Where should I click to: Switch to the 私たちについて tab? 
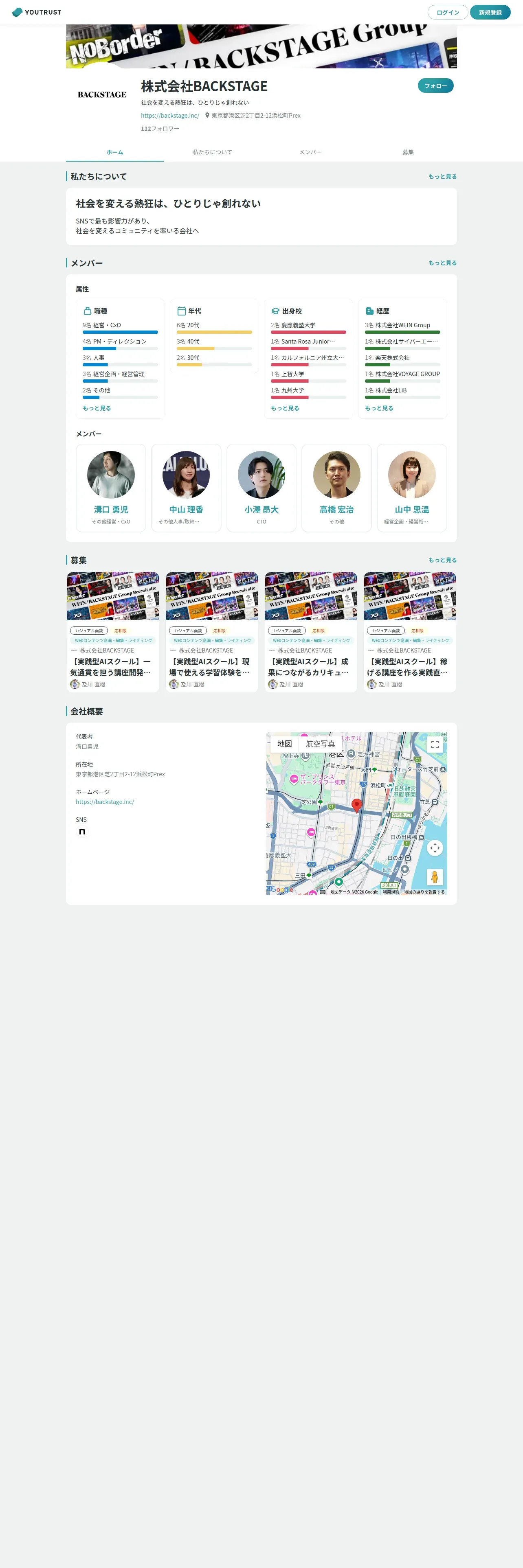point(213,152)
